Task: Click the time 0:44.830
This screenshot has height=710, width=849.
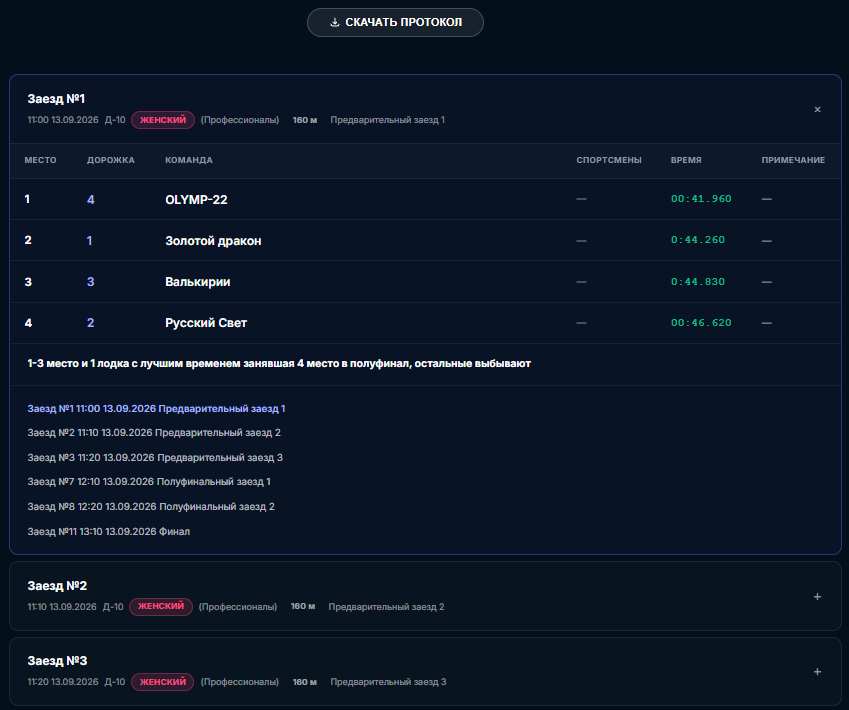Action: click(698, 282)
